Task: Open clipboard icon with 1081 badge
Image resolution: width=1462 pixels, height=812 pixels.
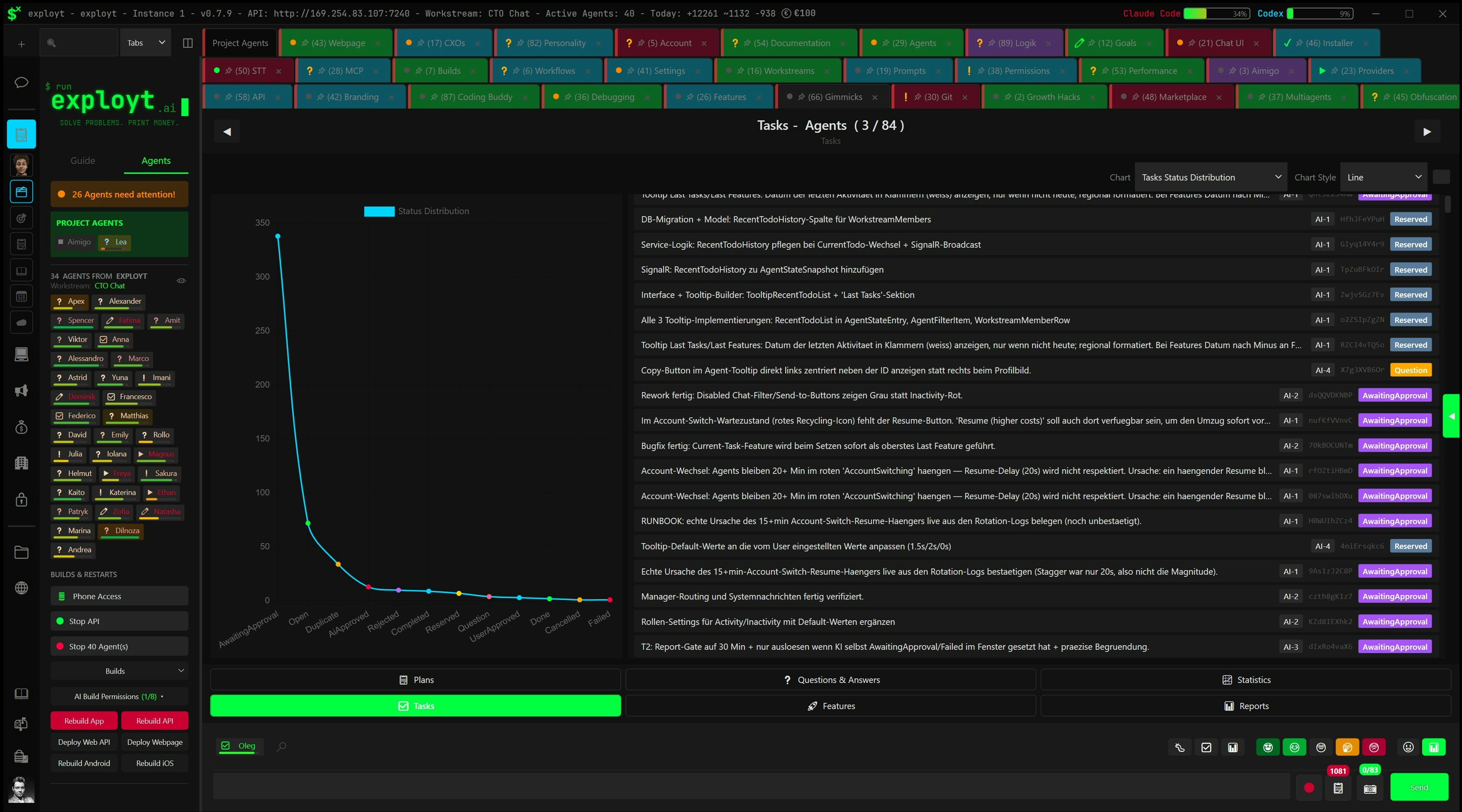Action: coord(1338,788)
